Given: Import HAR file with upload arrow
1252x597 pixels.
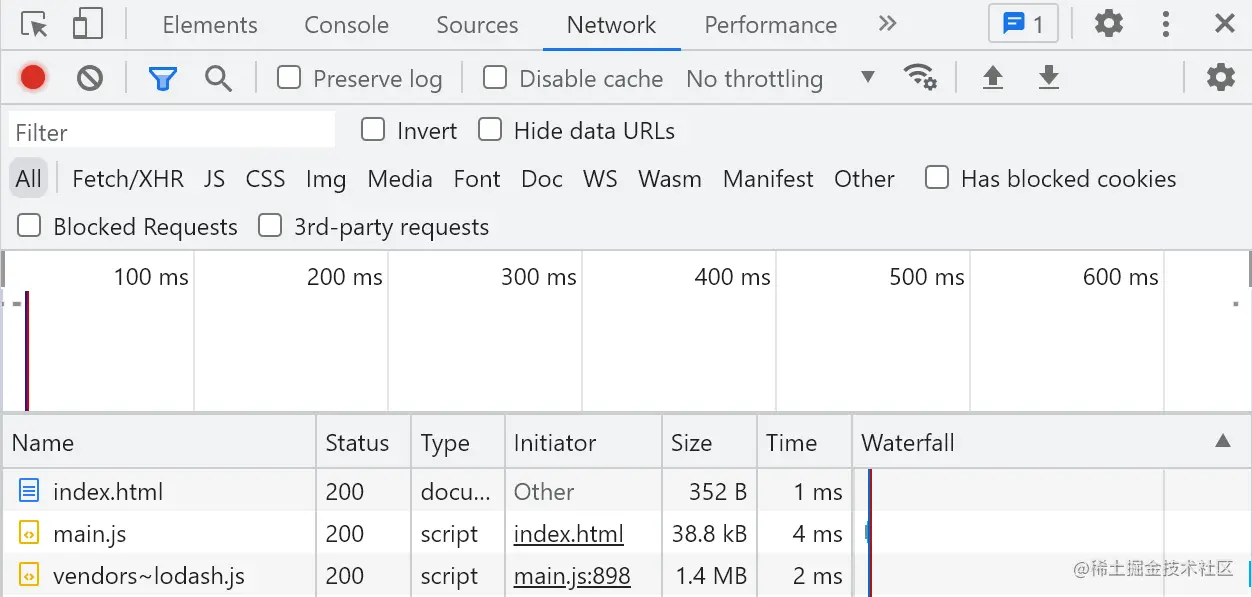Looking at the screenshot, I should coord(992,78).
